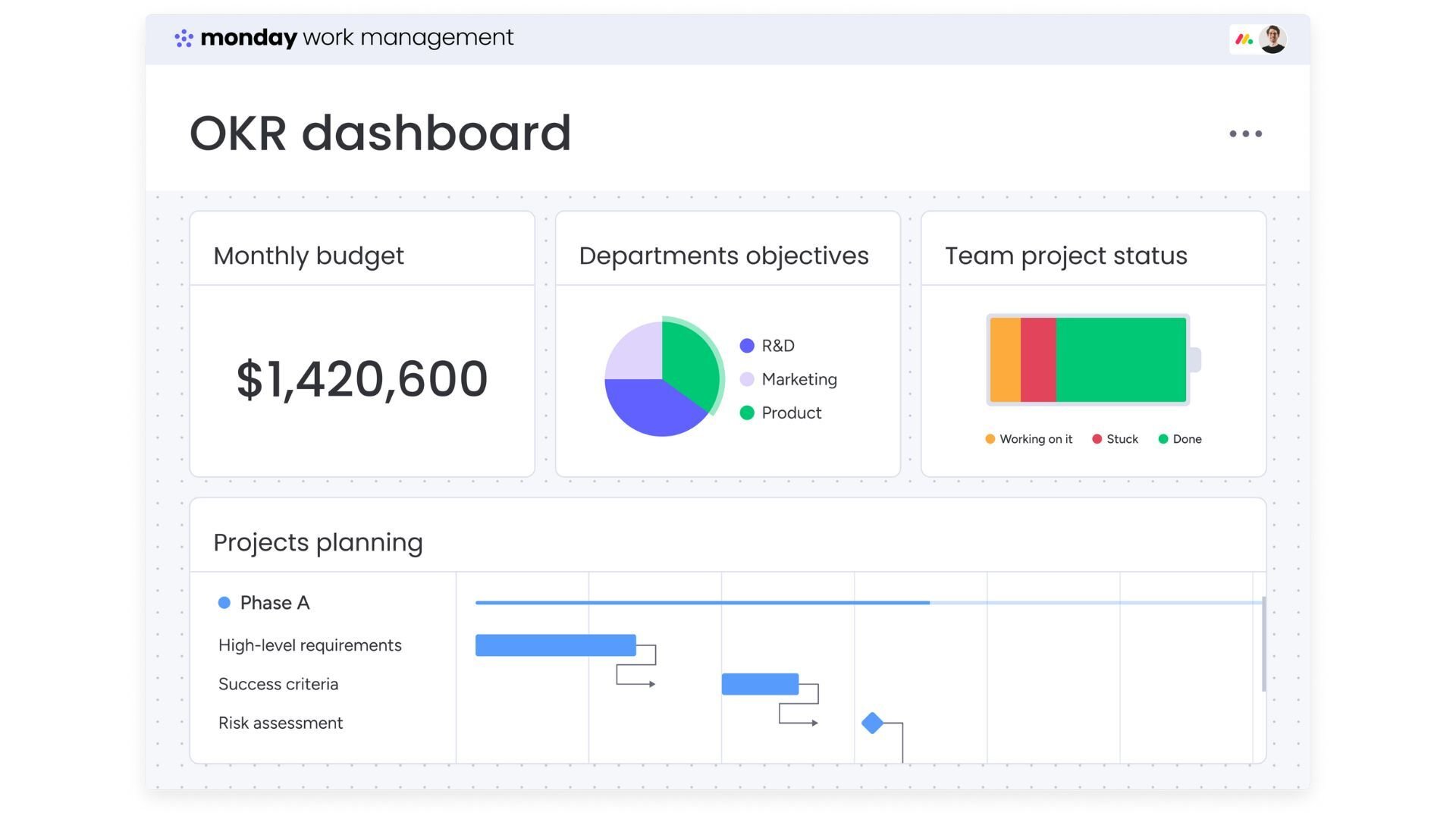The height and width of the screenshot is (819, 1456).
Task: Click the High-level requirements row label
Action: point(310,645)
